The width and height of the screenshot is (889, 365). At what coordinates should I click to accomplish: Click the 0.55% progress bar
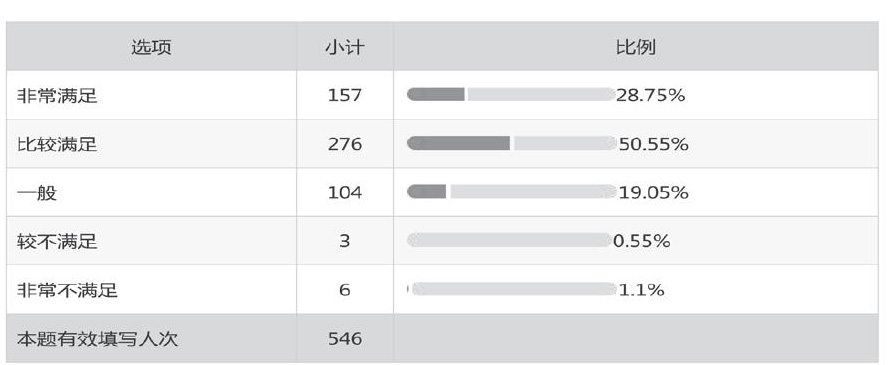(510, 240)
